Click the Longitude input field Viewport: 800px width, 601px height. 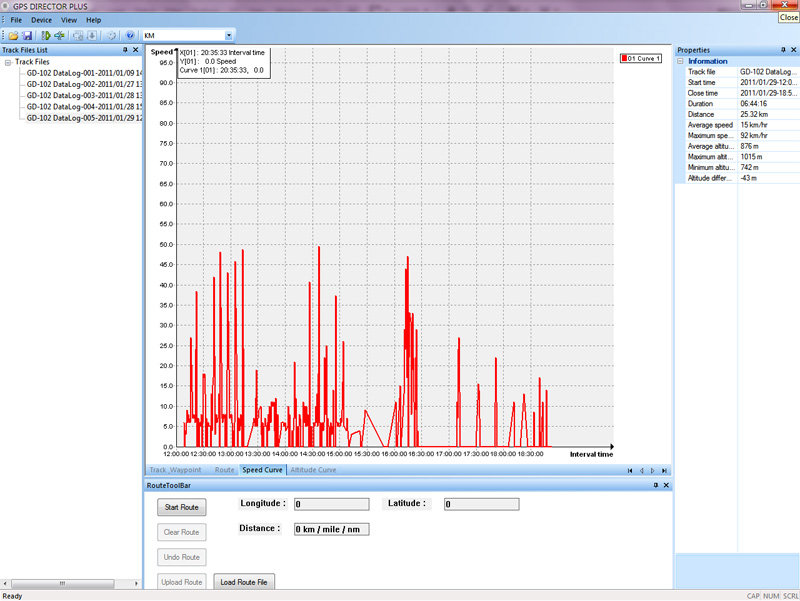[332, 504]
